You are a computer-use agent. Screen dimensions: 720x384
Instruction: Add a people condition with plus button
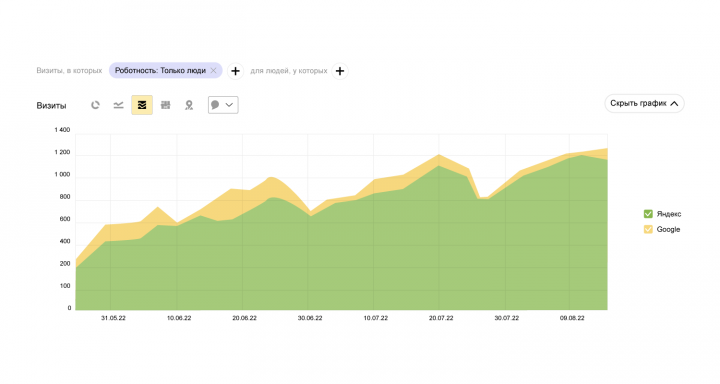pyautogui.click(x=340, y=71)
